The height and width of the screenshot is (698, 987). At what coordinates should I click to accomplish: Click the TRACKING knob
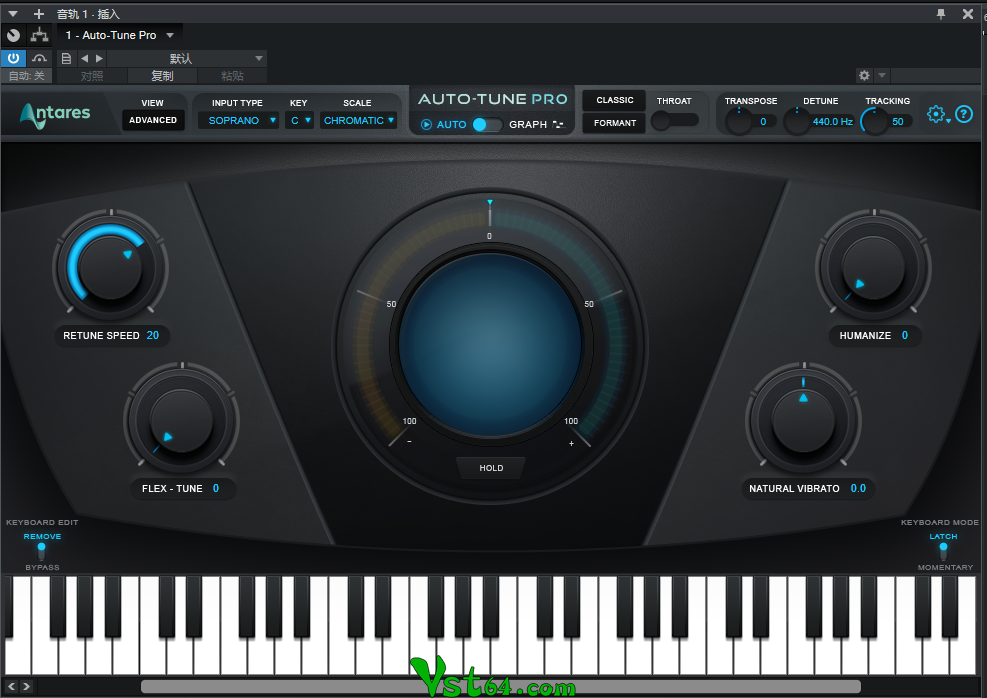pyautogui.click(x=875, y=121)
